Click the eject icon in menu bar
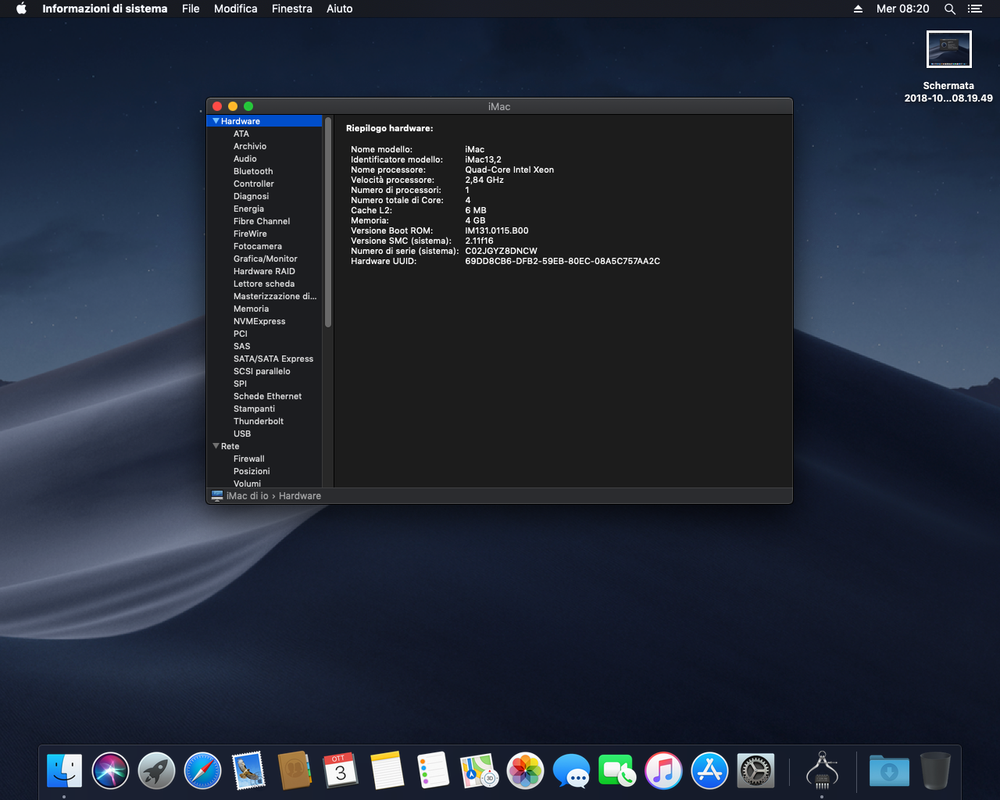This screenshot has width=1000, height=800. click(x=858, y=9)
